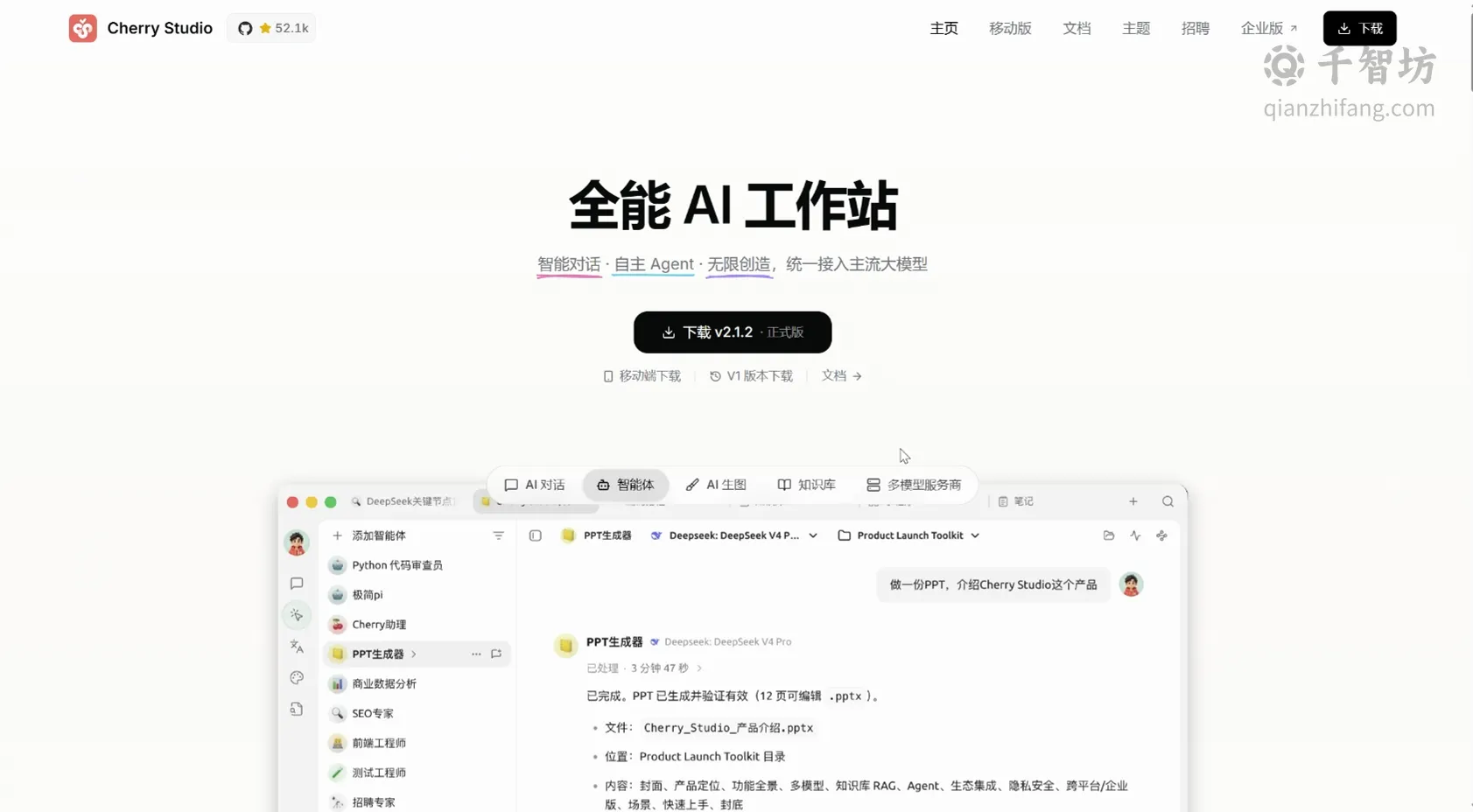Open the GitHub stars 52.1k badge
Image resolution: width=1473 pixels, height=812 pixels.
tap(272, 28)
